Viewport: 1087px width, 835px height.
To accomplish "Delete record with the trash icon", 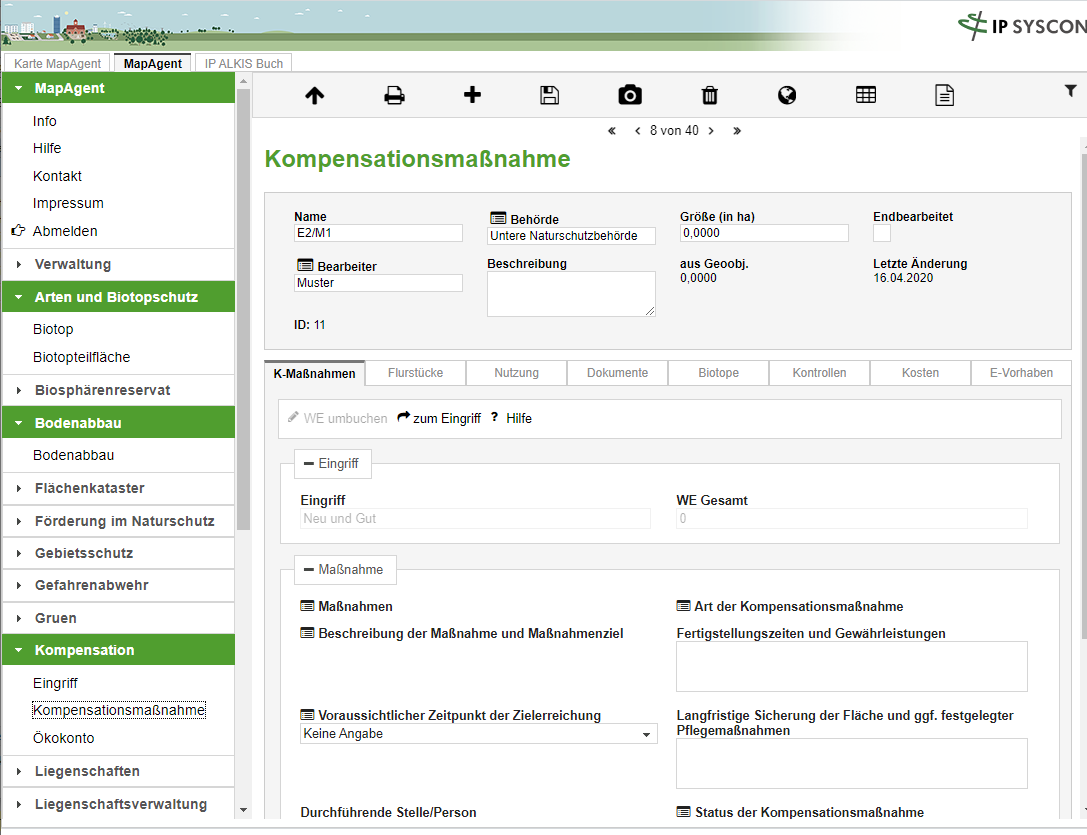I will tap(710, 96).
